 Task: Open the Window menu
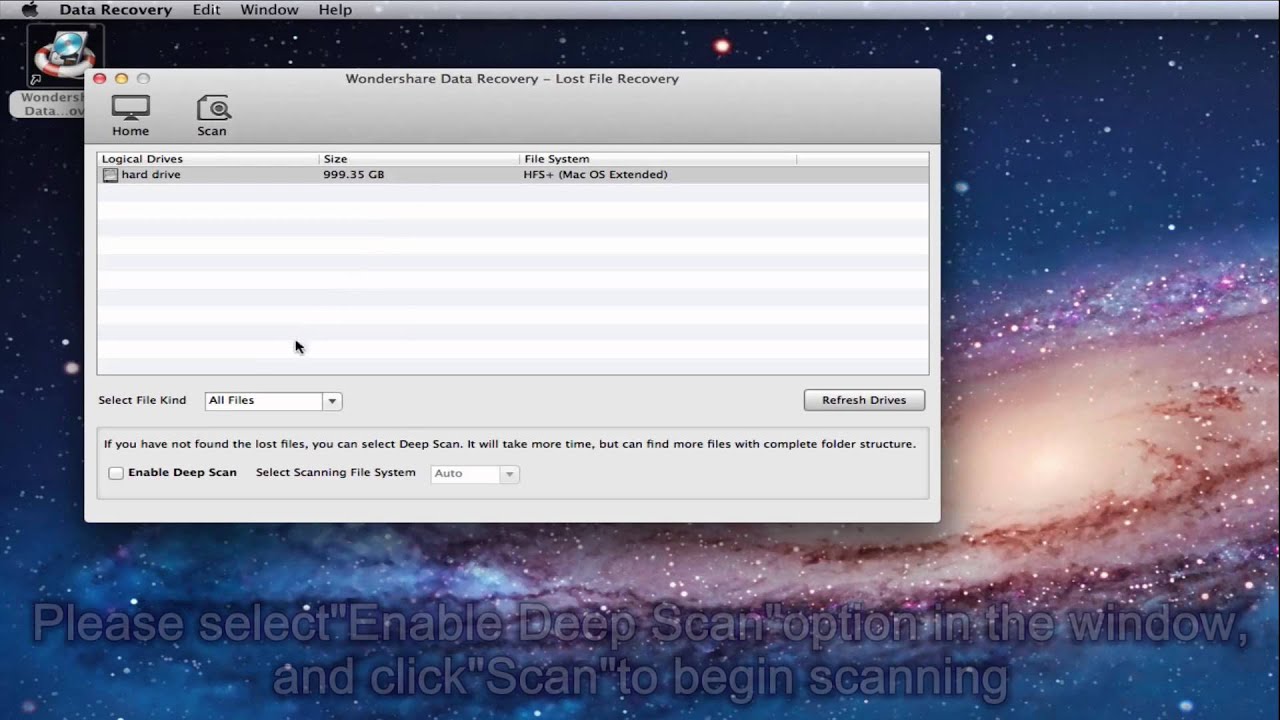click(269, 10)
